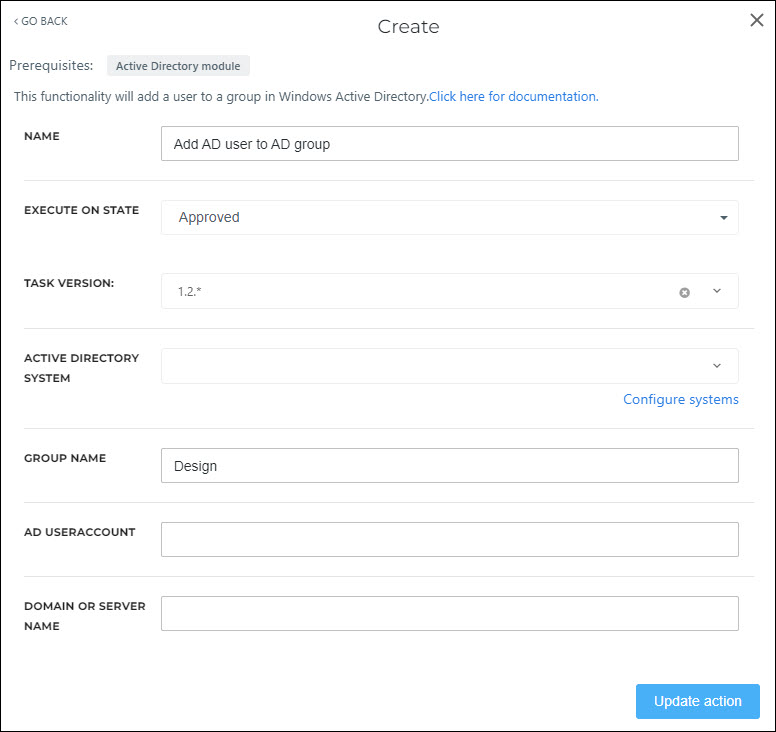Click the ACTIVE DIRECTORY SYSTEM label
This screenshot has width=776, height=732.
point(82,368)
